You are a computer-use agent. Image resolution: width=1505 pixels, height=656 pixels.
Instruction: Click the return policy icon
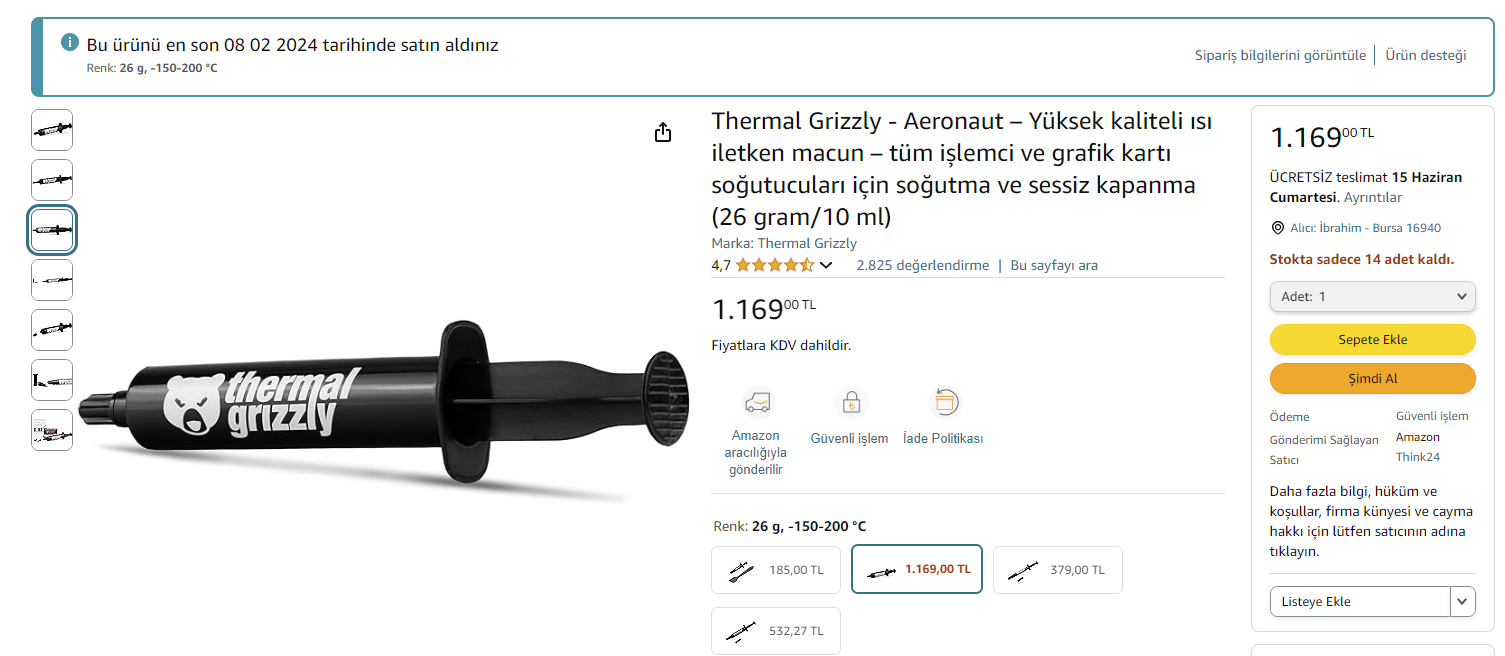click(943, 403)
